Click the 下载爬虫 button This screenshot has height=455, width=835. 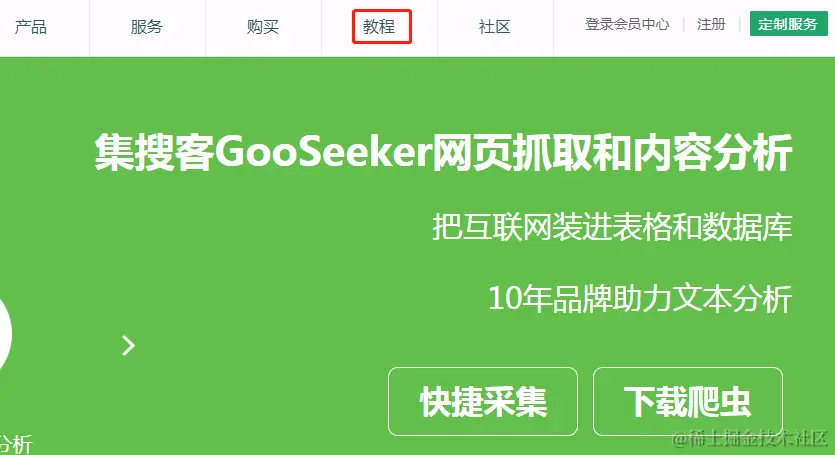687,401
